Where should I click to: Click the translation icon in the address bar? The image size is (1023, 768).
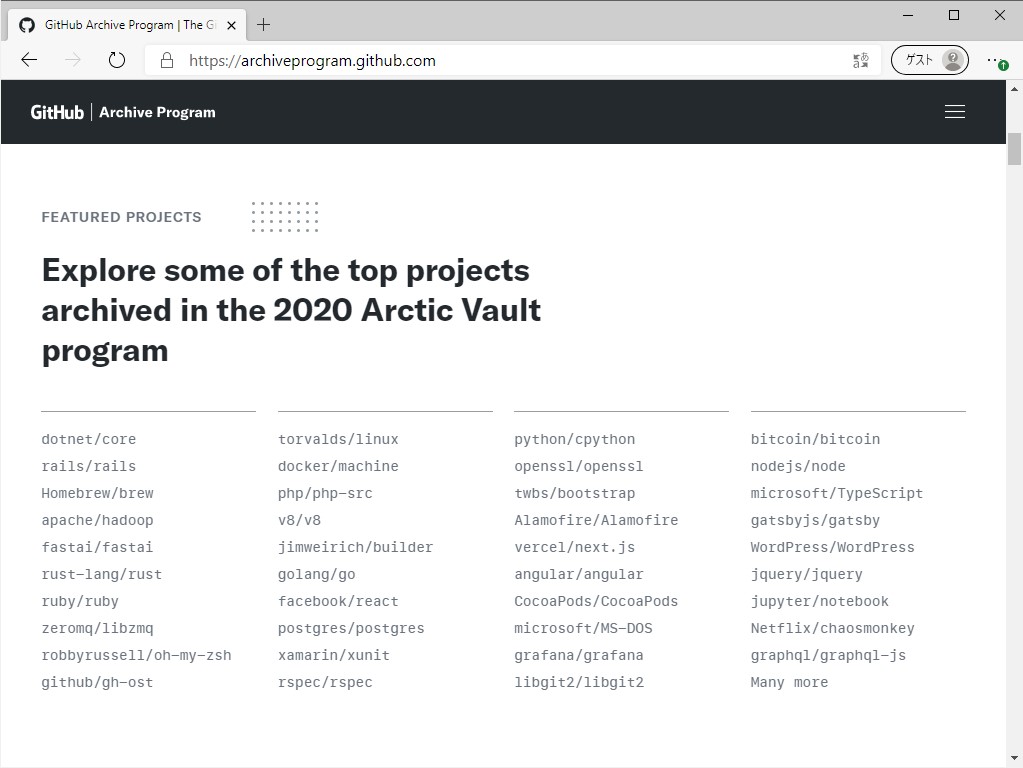coord(860,60)
